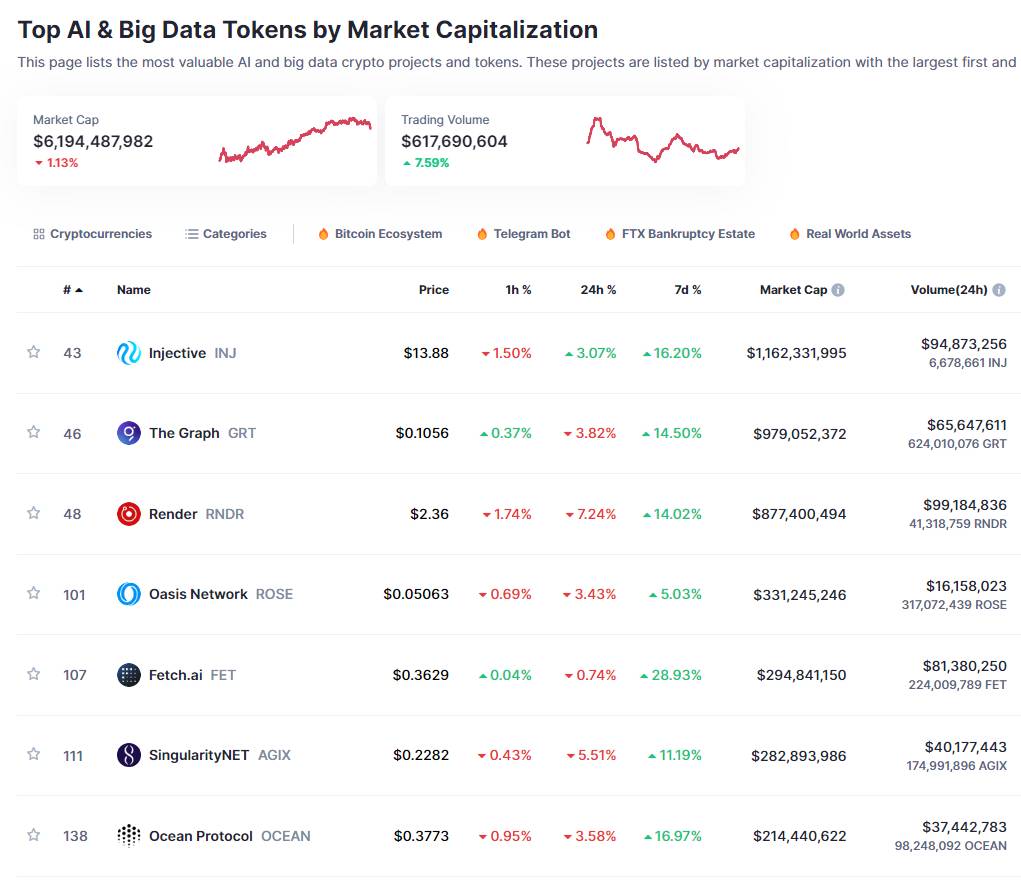Toggle the watchlist star for Render

point(33,513)
